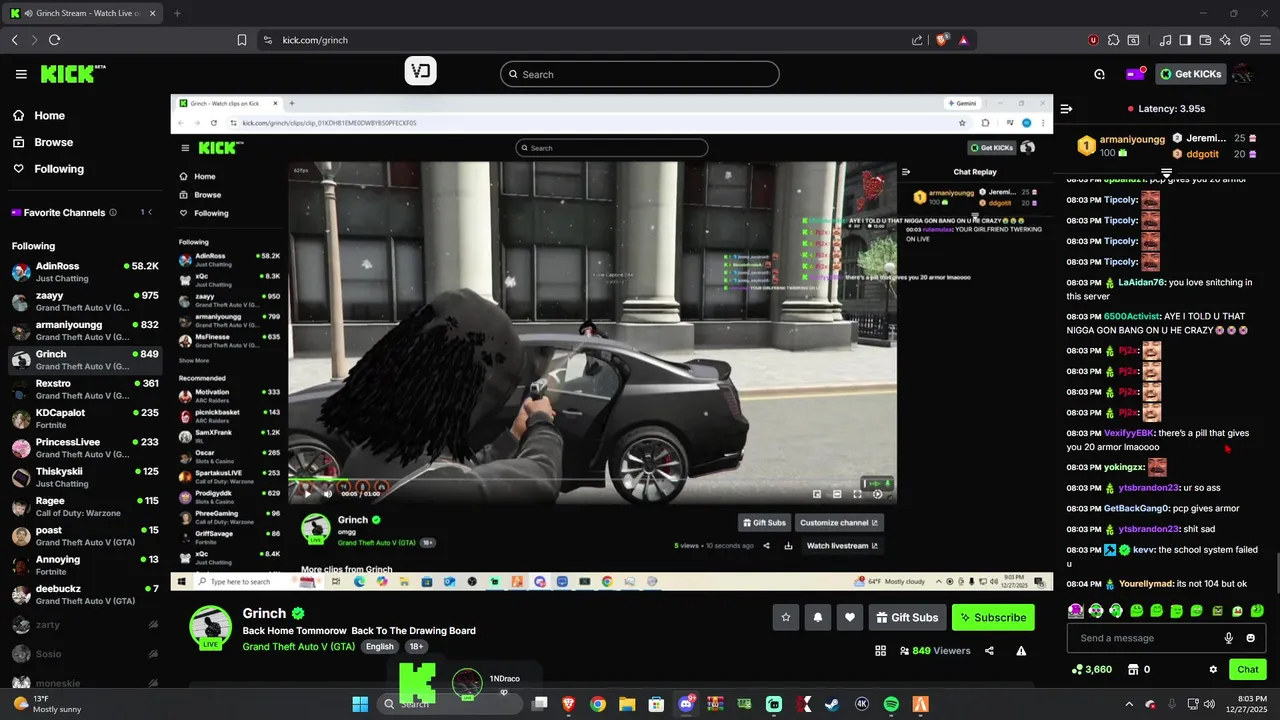
Task: Click the 18+ tag
Action: [416, 647]
